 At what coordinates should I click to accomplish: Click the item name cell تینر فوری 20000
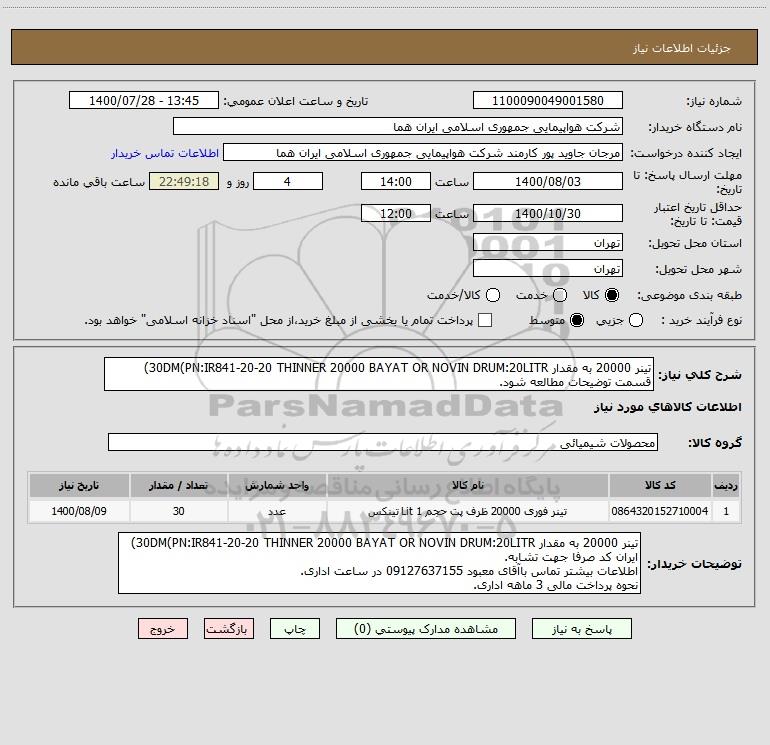tap(468, 511)
